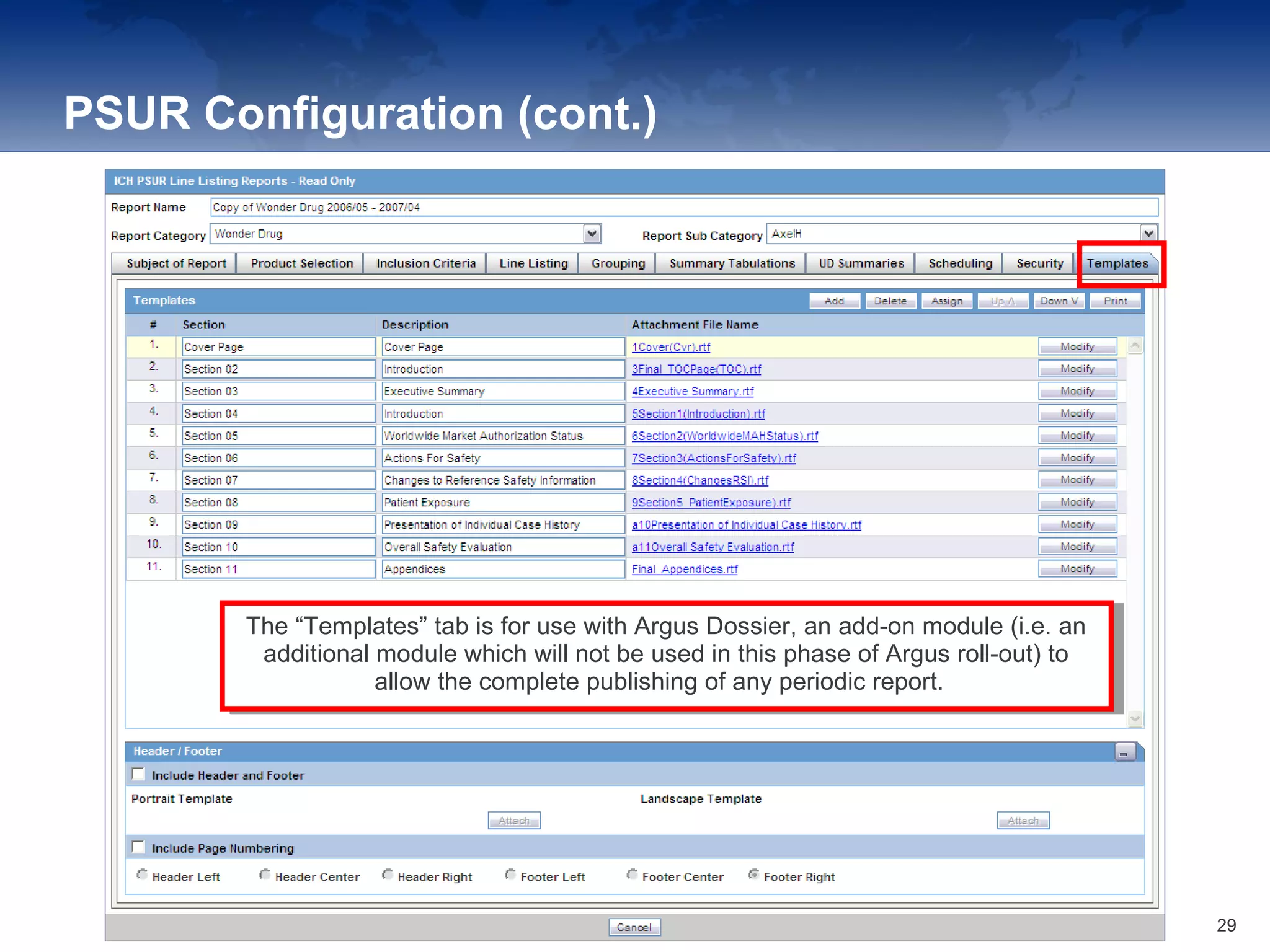Click Attach under Landscape Template
Screen dimensions: 1270x952
point(1023,821)
